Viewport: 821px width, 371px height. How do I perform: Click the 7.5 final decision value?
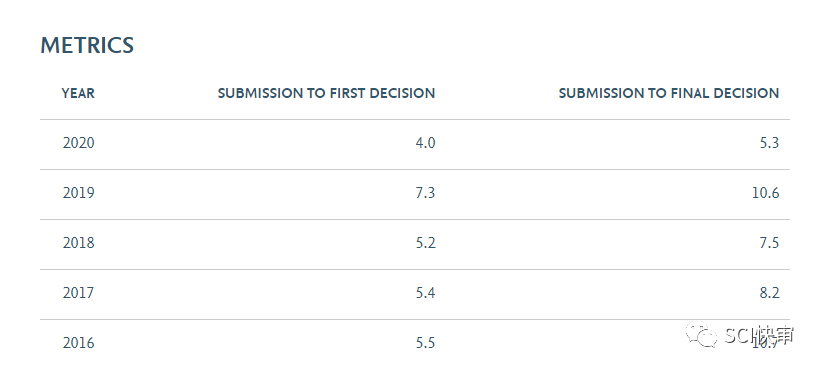769,243
